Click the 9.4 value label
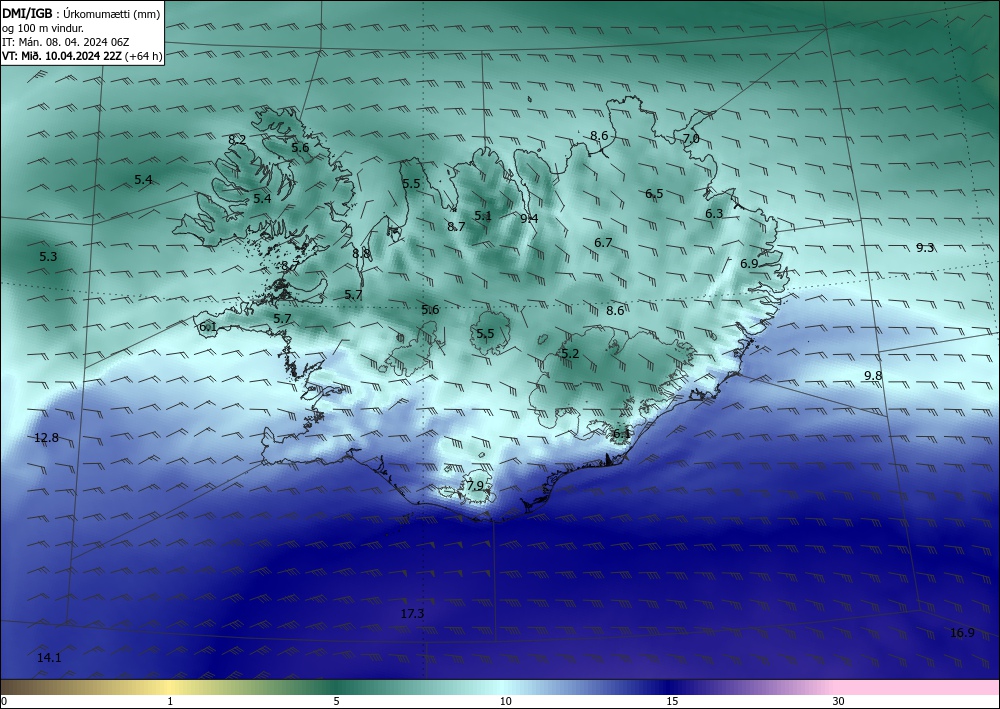1000x709 pixels. coord(529,219)
